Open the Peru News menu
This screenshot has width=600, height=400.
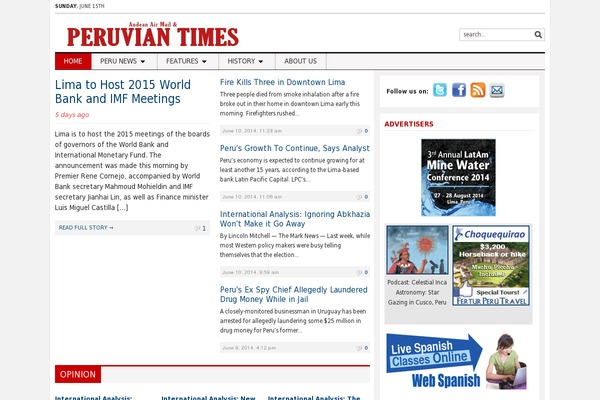pyautogui.click(x=124, y=61)
